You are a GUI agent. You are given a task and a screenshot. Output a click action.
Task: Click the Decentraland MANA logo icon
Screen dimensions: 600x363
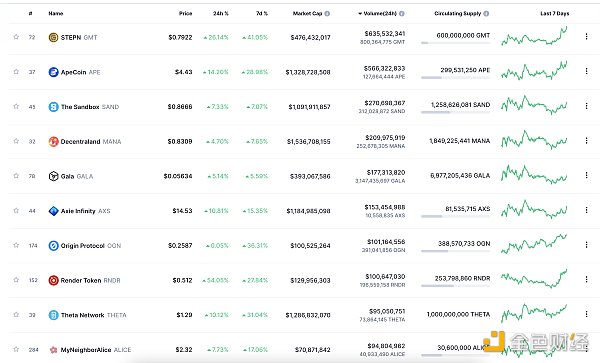click(x=53, y=142)
